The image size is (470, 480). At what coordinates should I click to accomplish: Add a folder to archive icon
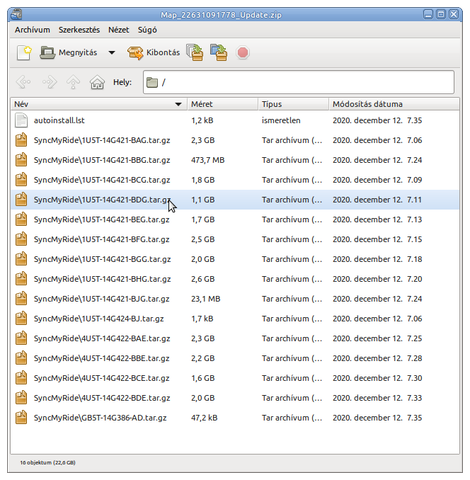pyautogui.click(x=219, y=53)
